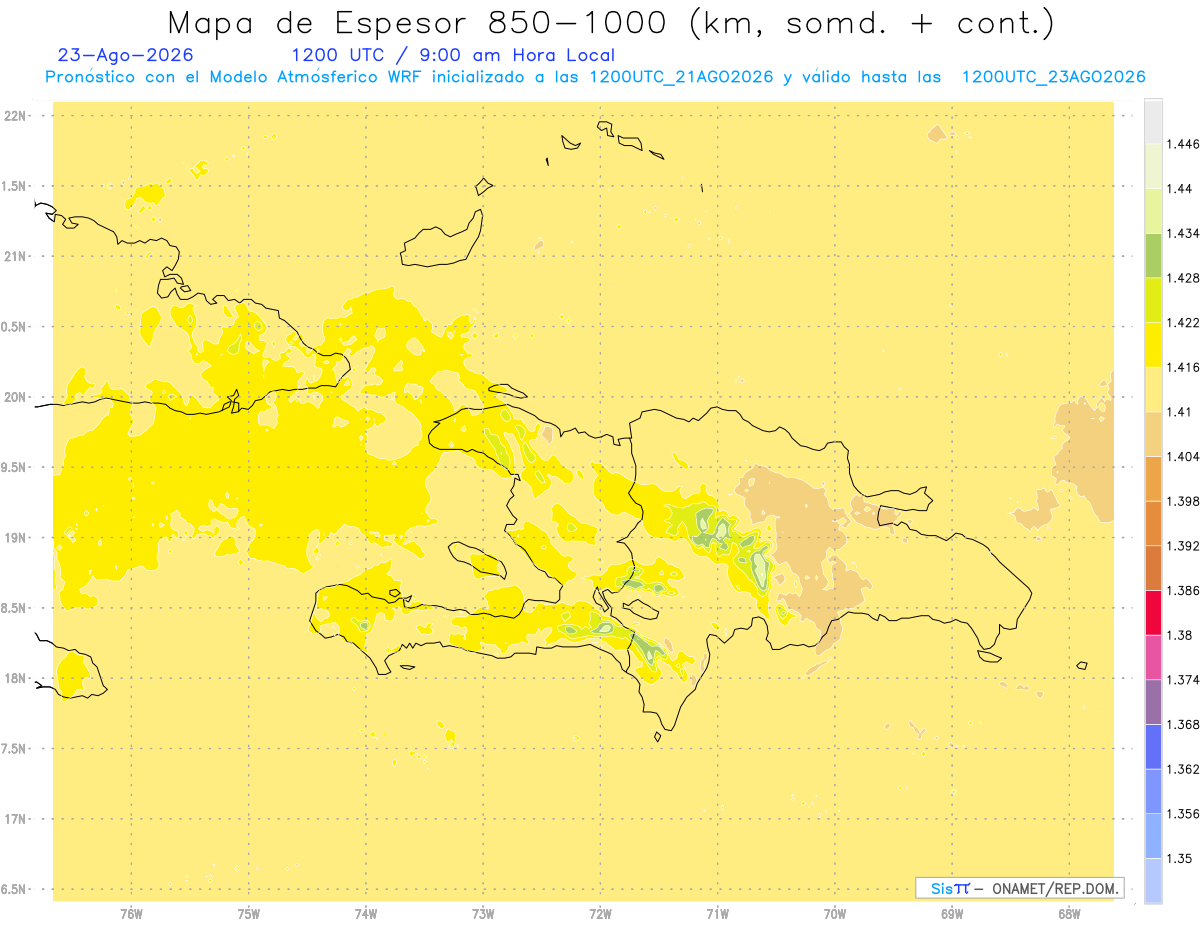Pick the tan colorbar segment below 1.41

click(1153, 434)
